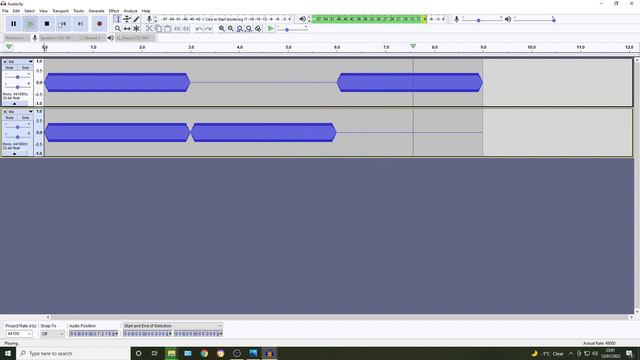Click recording meter to start monitoring
Viewport: 640px width, 360px height.
click(x=226, y=19)
